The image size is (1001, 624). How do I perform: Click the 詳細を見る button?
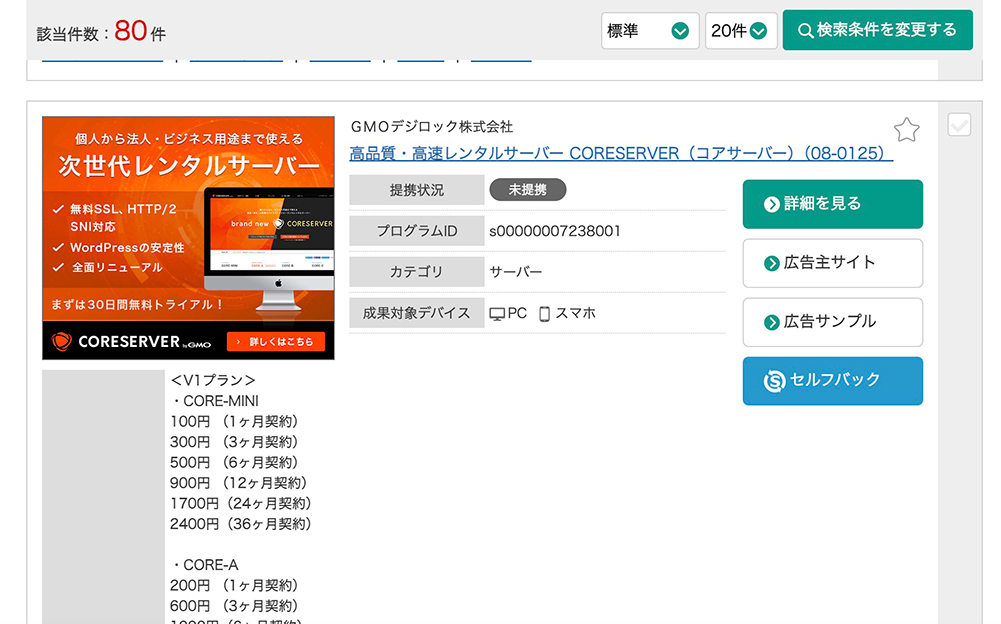tap(832, 204)
